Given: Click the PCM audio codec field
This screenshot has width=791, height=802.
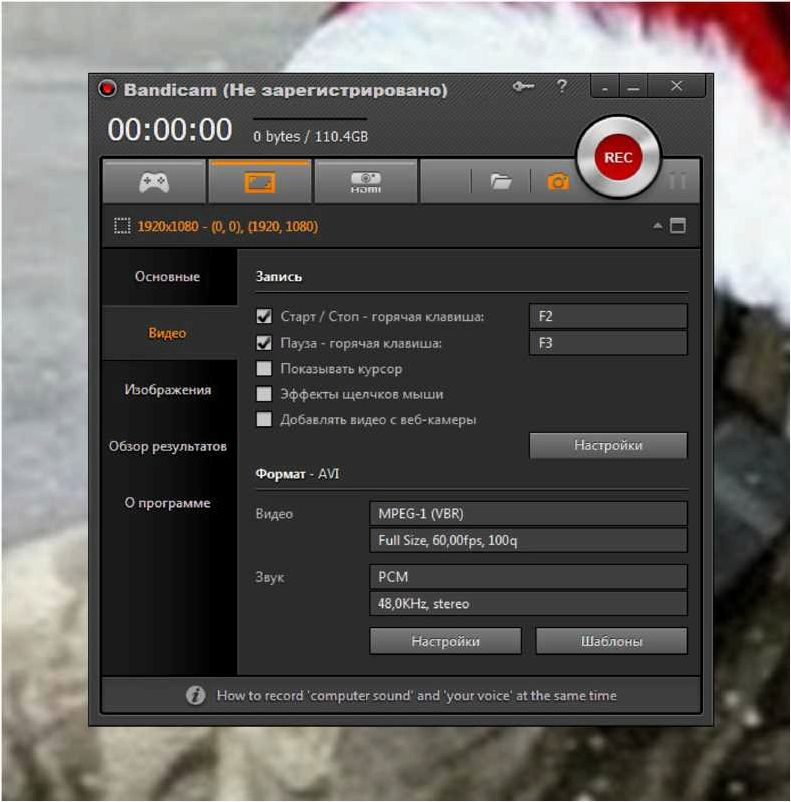Looking at the screenshot, I should coord(528,577).
